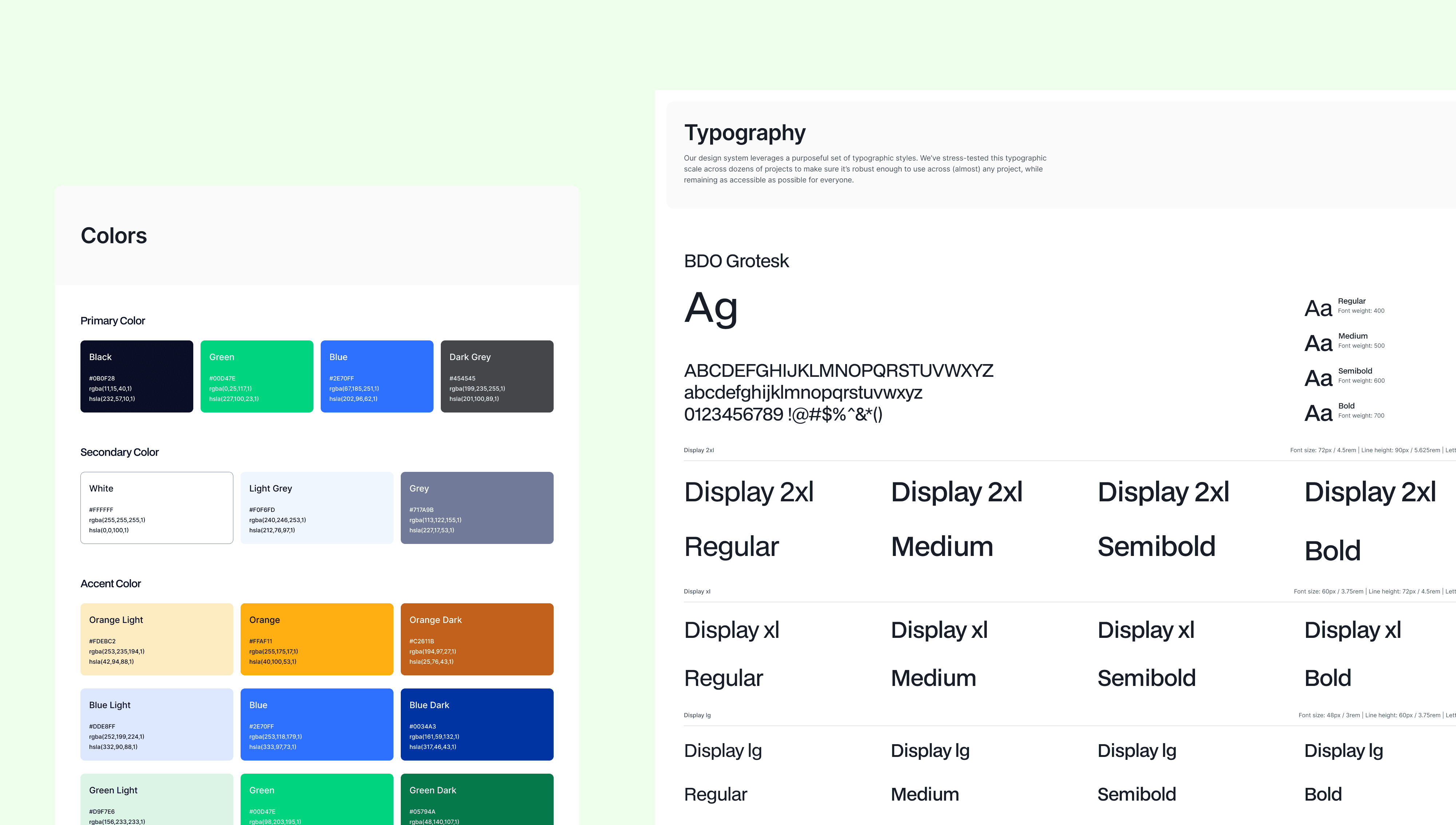
Task: Click the large Ag type specimen
Action: tap(711, 309)
